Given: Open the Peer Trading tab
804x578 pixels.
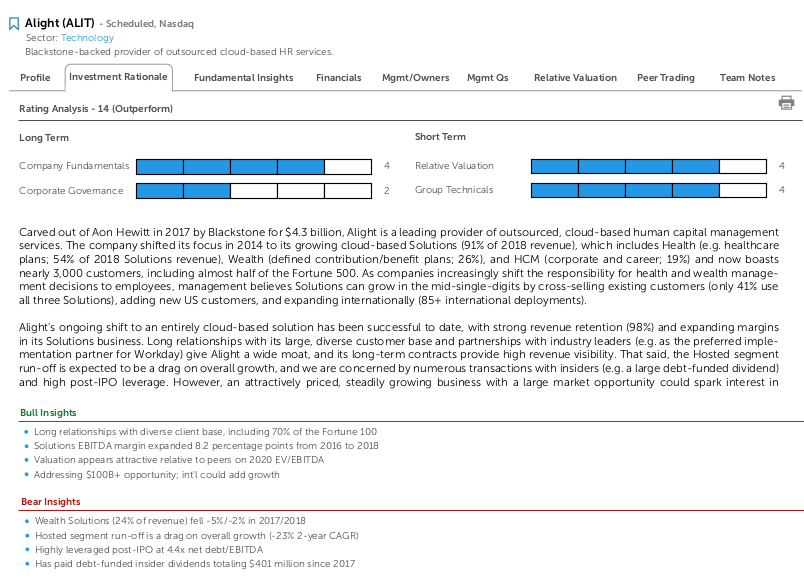Looking at the screenshot, I should click(x=666, y=77).
